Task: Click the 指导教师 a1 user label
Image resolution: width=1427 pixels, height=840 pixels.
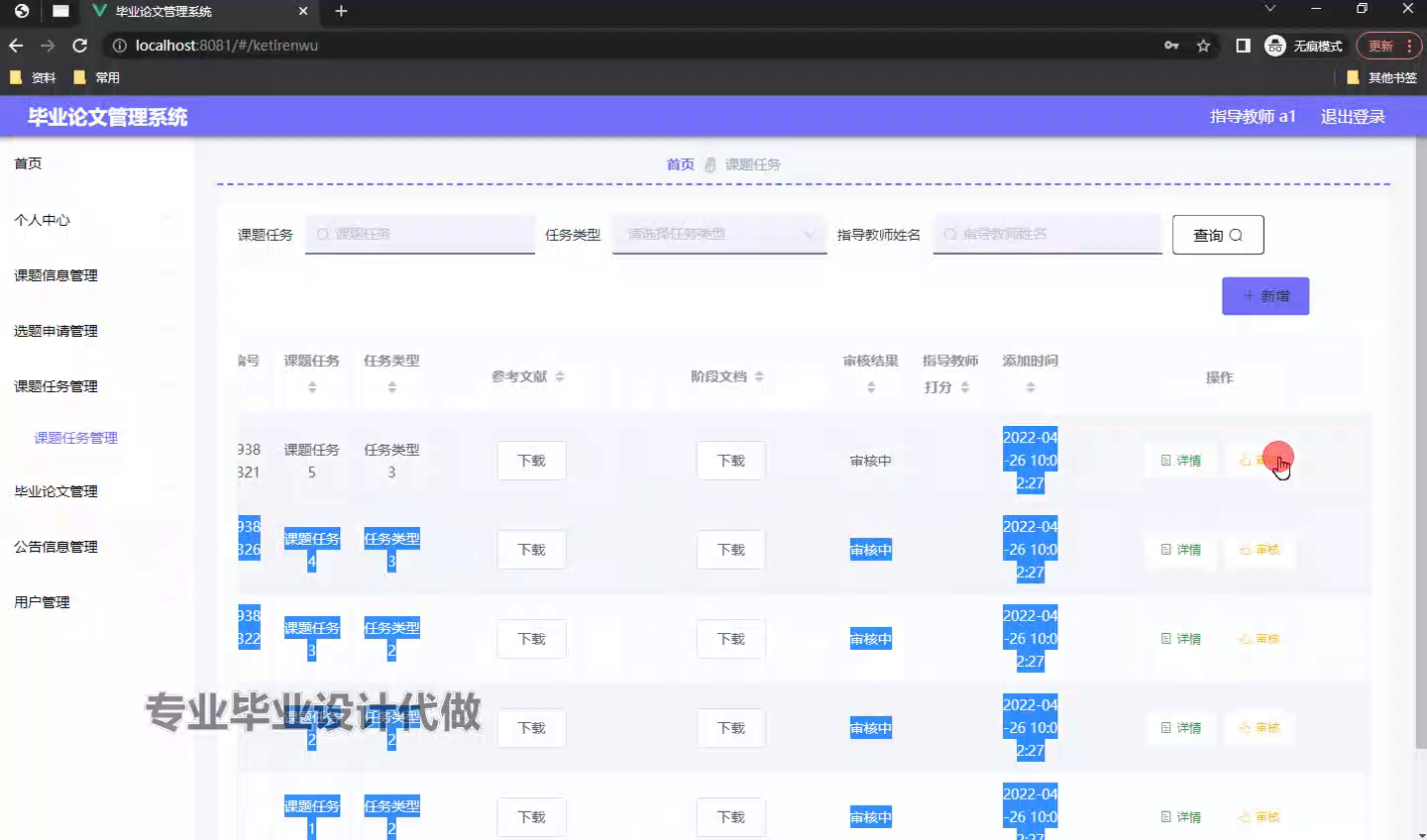Action: click(1253, 117)
